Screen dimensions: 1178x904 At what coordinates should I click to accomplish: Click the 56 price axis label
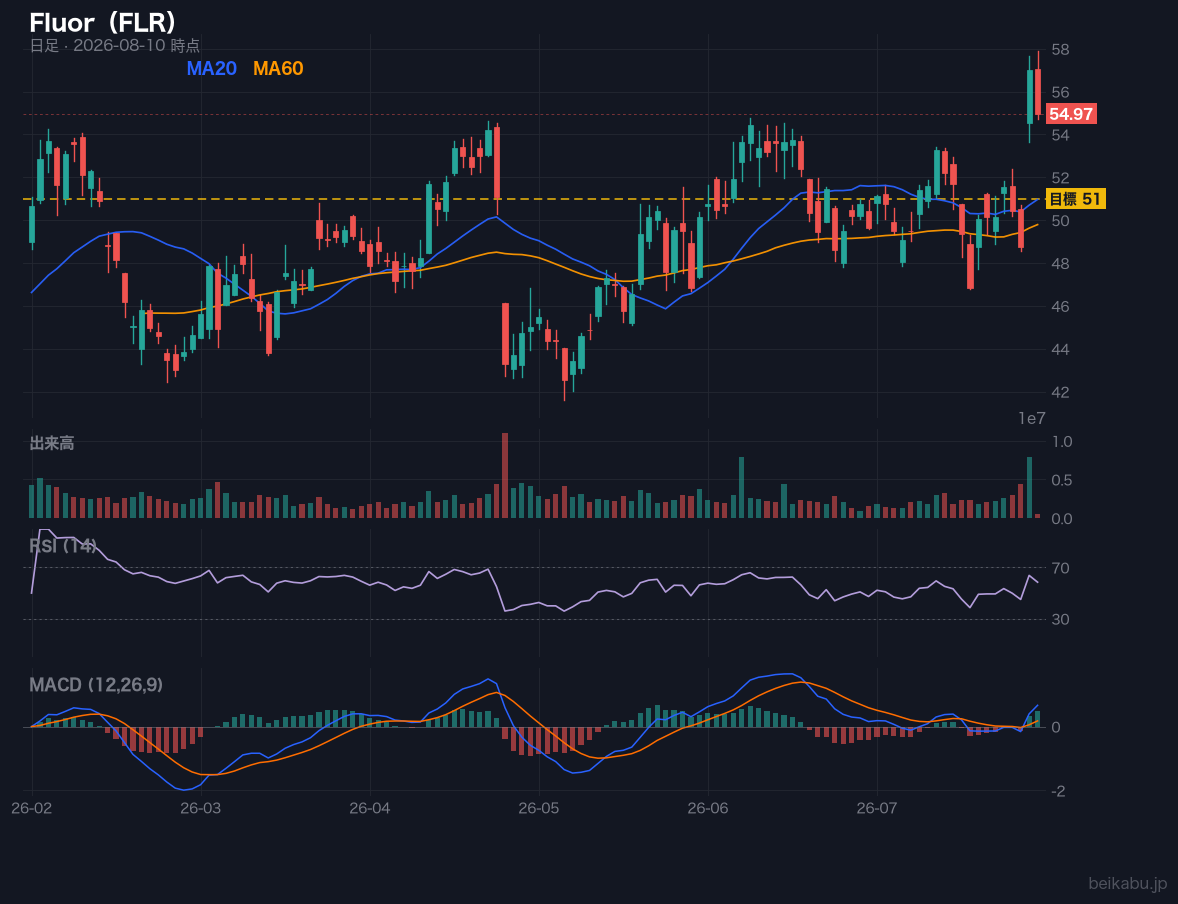(1060, 92)
